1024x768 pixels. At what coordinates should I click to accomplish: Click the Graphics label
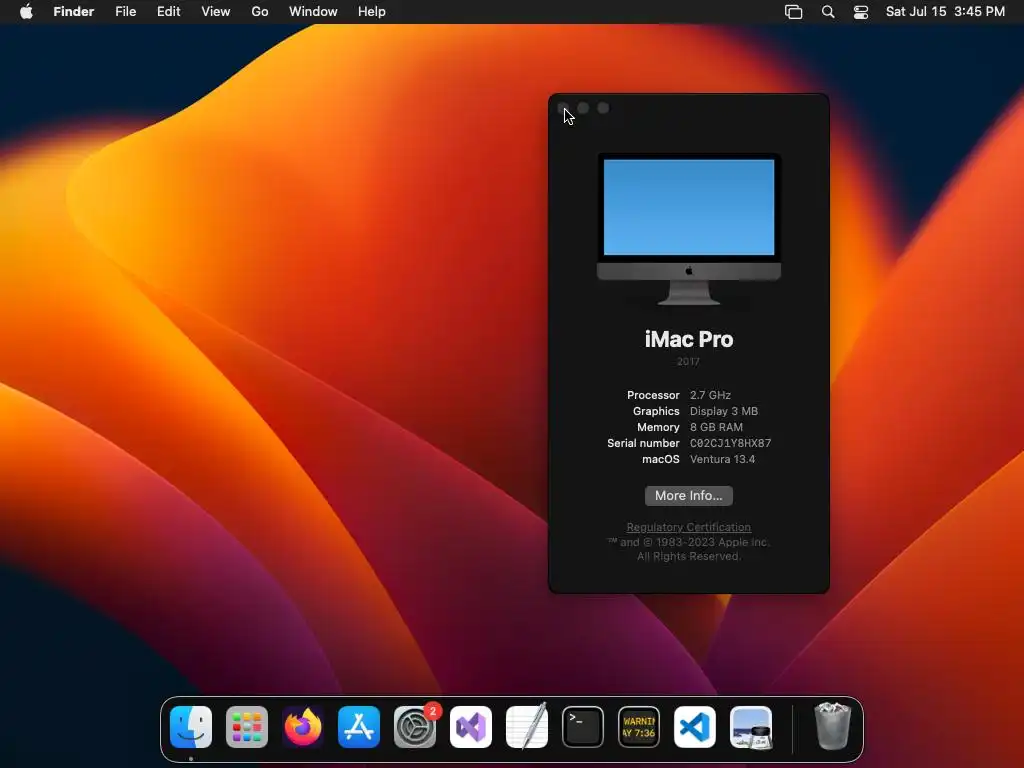tap(656, 411)
